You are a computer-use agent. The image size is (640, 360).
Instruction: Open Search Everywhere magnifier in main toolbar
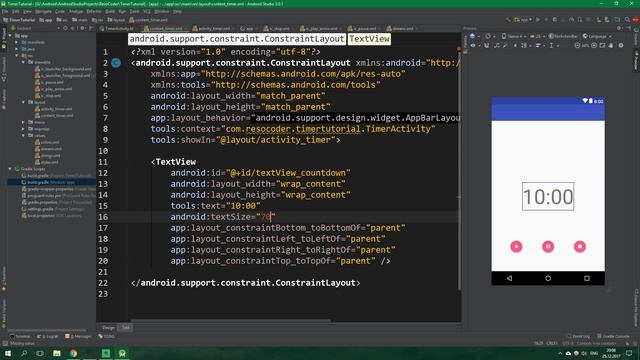(627, 20)
